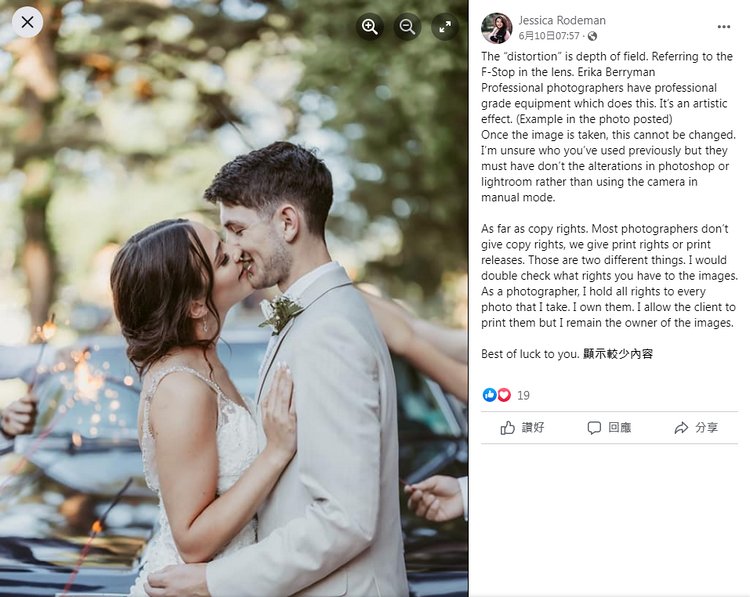This screenshot has width=750, height=597.
Task: Show the 19 reactions list
Action: coord(523,396)
